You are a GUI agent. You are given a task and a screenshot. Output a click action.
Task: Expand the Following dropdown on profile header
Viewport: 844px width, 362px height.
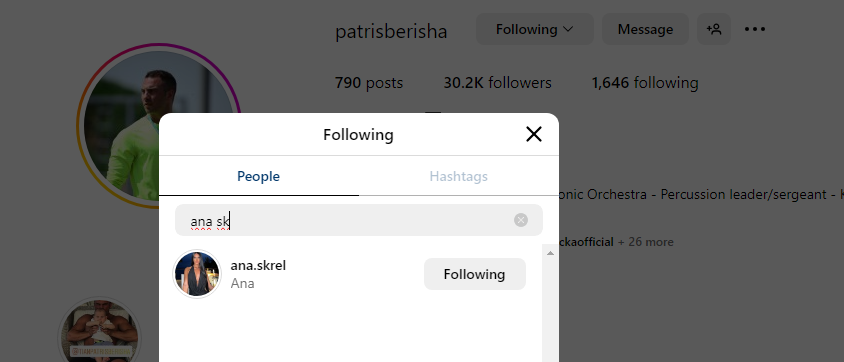pyautogui.click(x=534, y=29)
